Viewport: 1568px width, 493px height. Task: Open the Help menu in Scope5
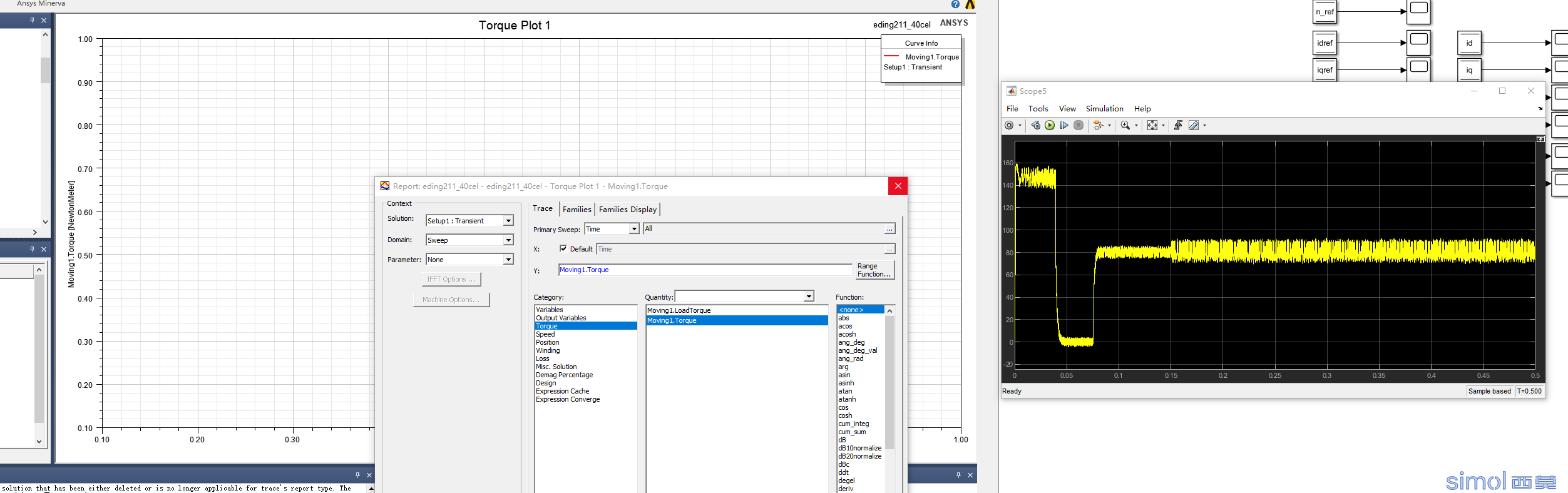click(1142, 109)
